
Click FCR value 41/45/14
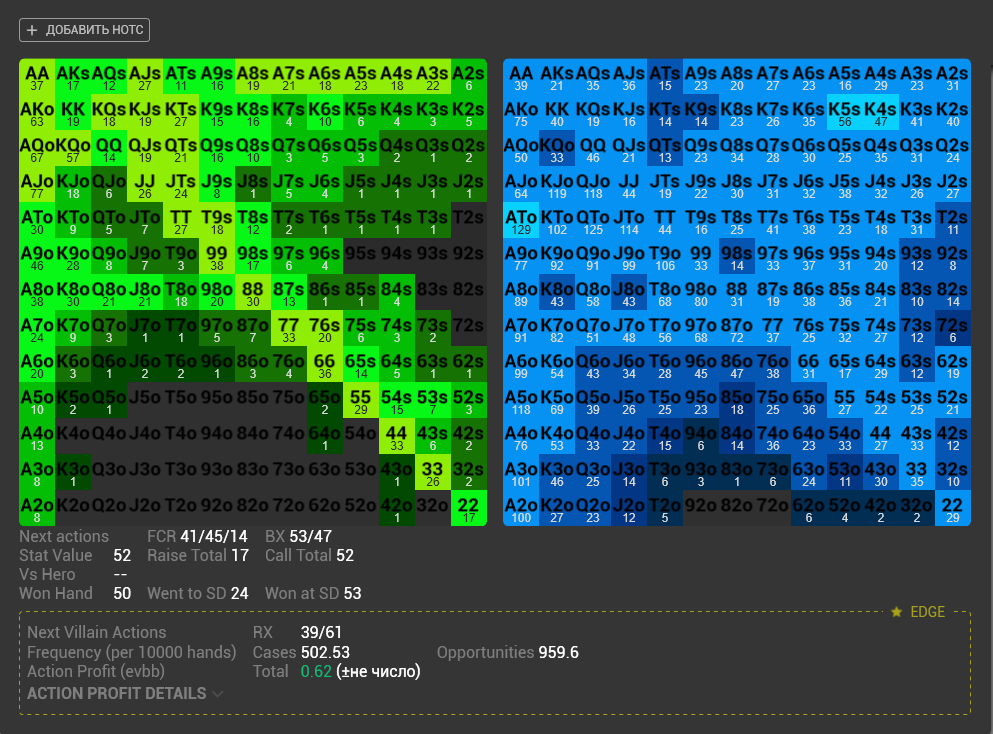(214, 536)
